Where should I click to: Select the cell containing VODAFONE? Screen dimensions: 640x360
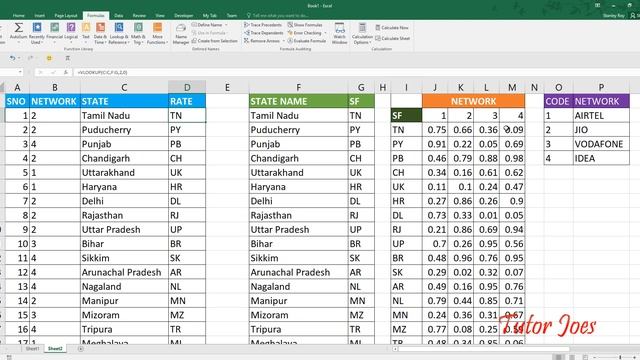[601, 144]
